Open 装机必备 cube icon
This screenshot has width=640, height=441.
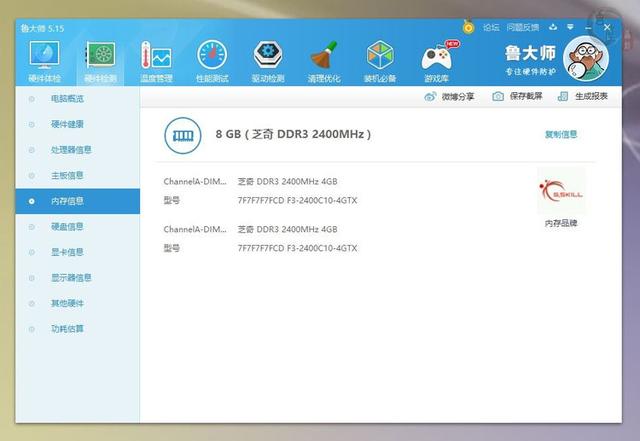point(380,55)
